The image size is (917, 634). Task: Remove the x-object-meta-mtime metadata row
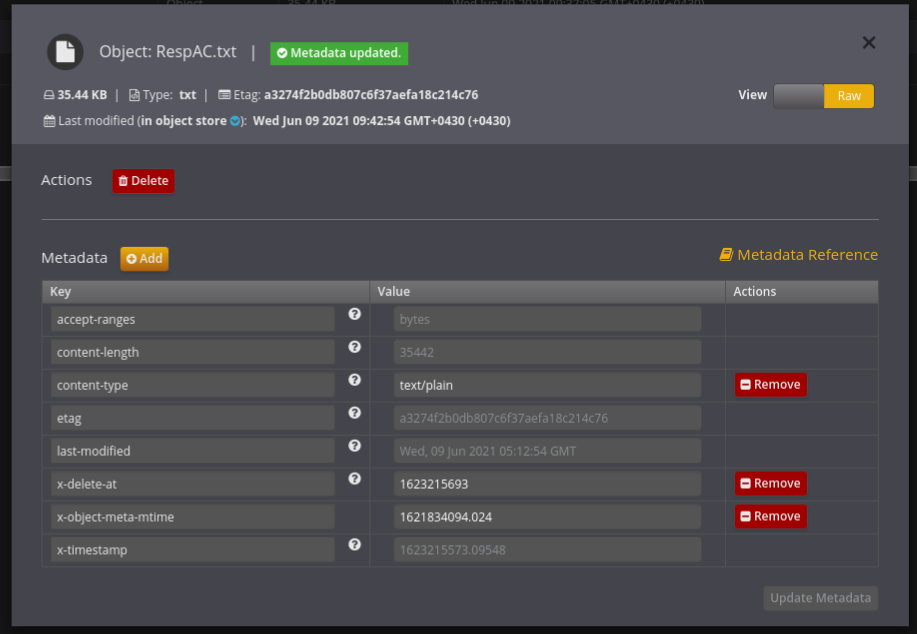tap(770, 517)
